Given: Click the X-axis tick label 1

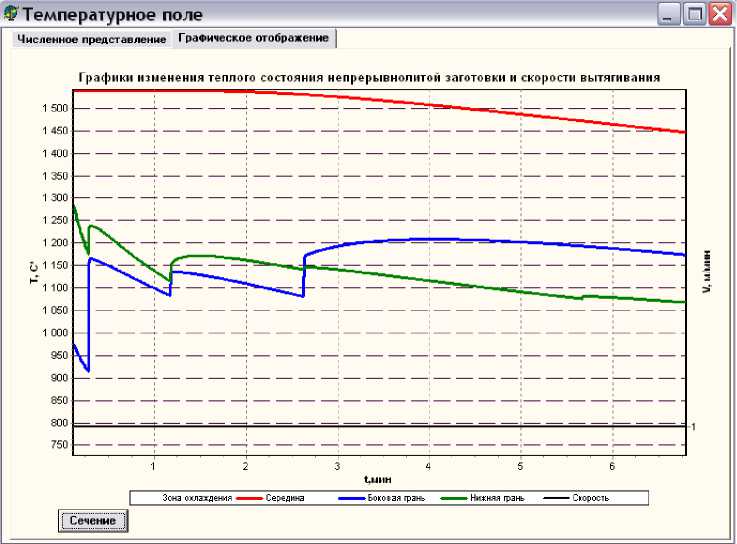Looking at the screenshot, I should [x=153, y=466].
